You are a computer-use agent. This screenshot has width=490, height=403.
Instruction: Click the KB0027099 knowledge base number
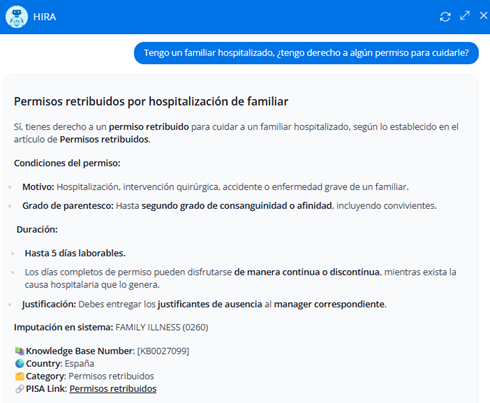coord(163,351)
